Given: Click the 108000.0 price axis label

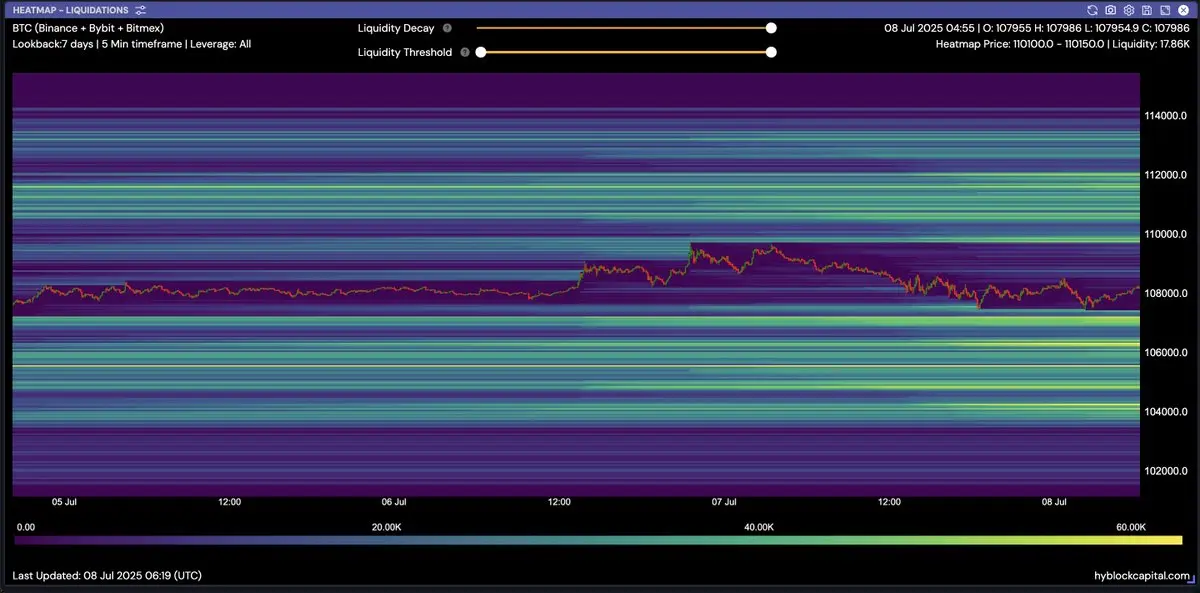Looking at the screenshot, I should (x=1165, y=293).
